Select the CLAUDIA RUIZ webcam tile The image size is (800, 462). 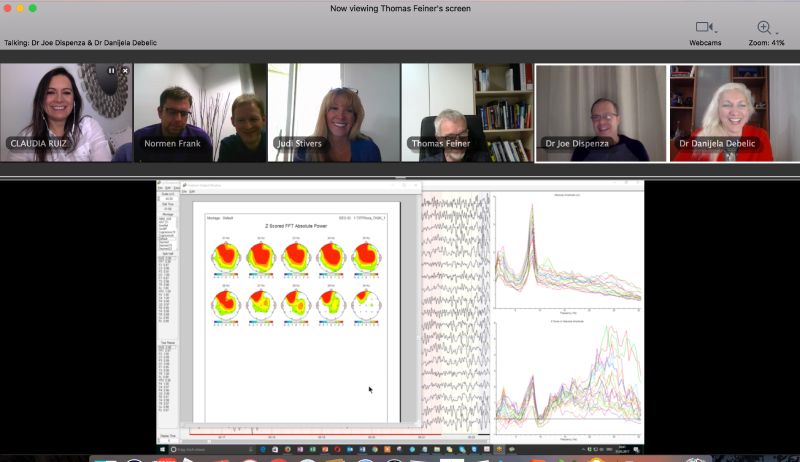[66, 113]
